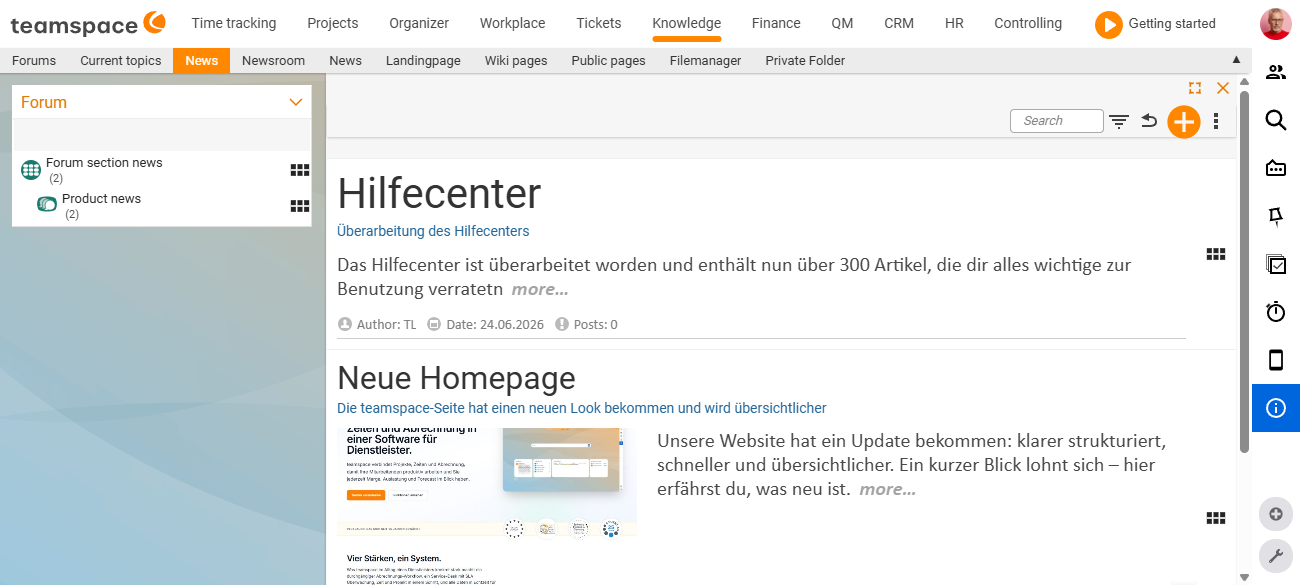Viewport: 1300px width, 585px height.
Task: Open contacts people icon in sidebar
Action: click(1275, 72)
